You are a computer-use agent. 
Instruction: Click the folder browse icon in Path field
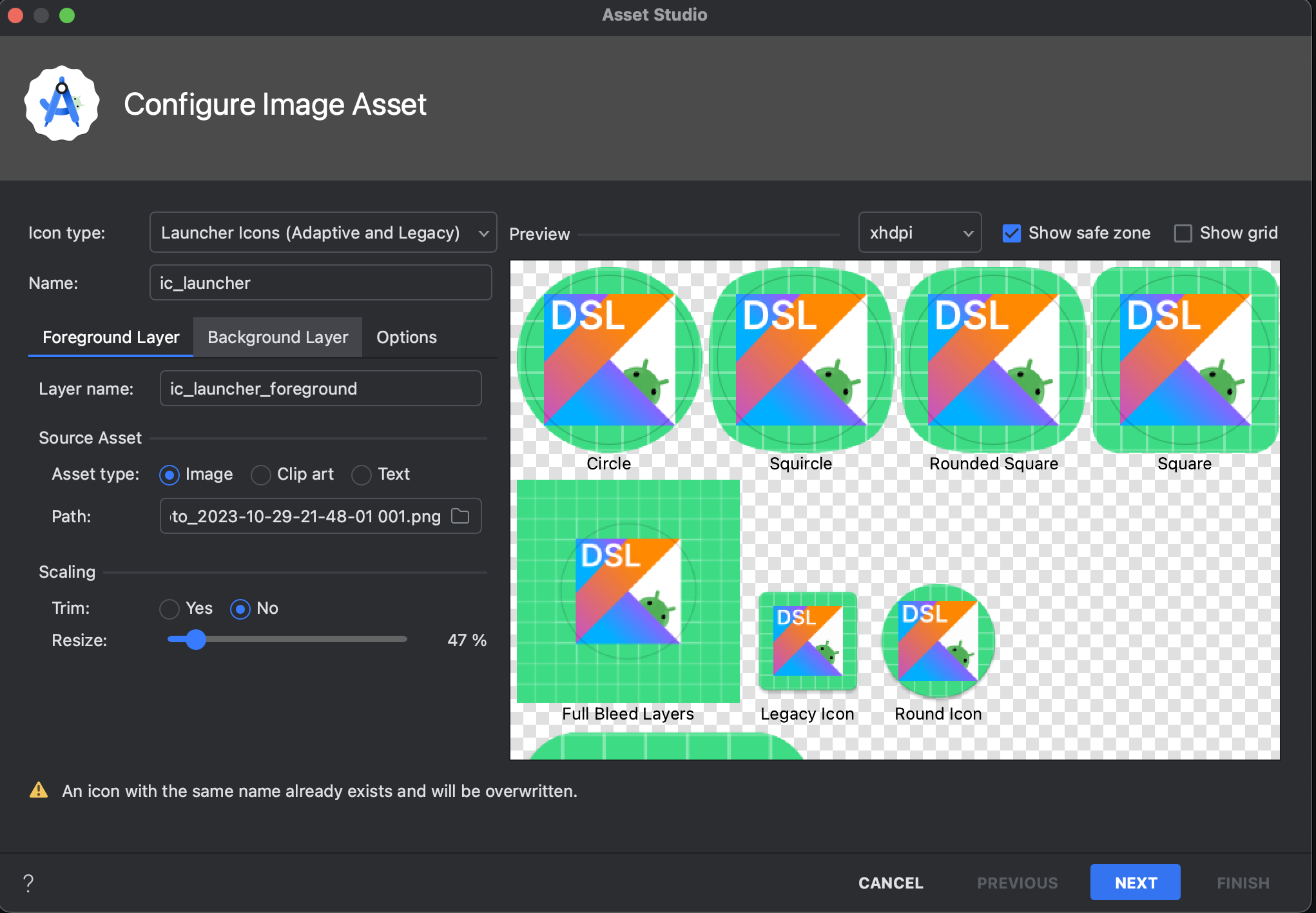460,516
